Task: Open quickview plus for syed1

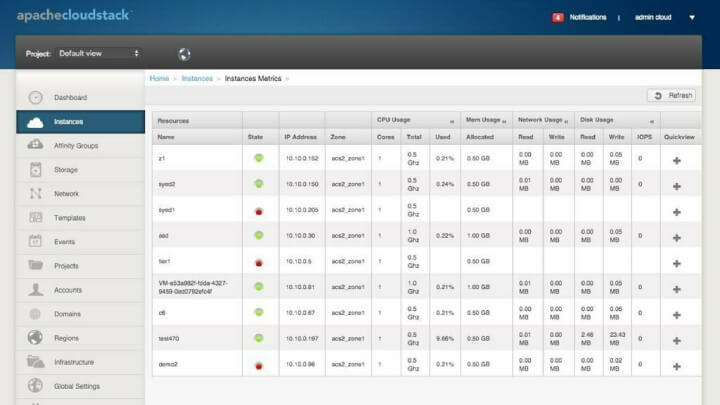Action: 676,212
